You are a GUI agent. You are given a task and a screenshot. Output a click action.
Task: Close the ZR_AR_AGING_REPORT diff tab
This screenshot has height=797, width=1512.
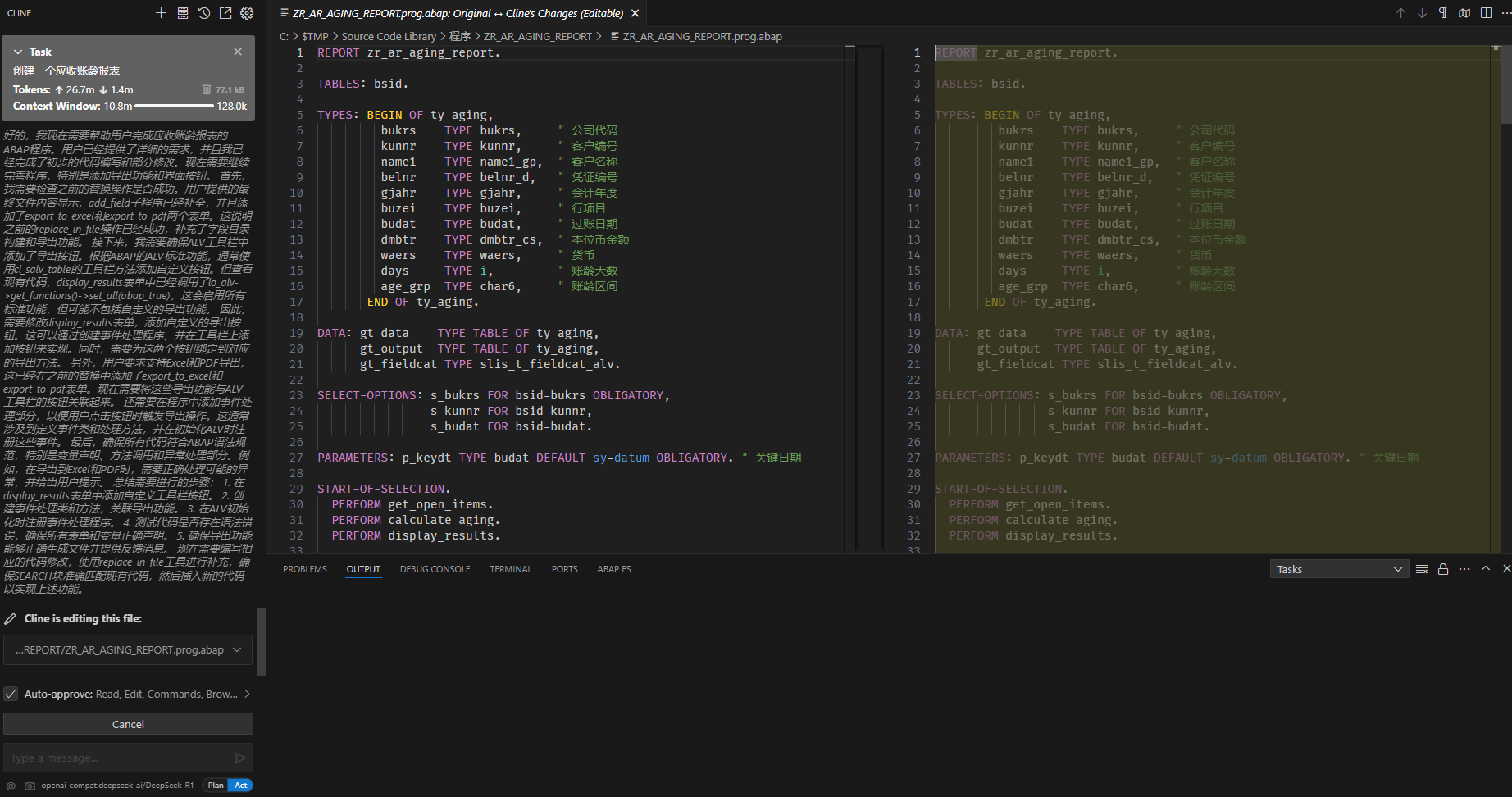click(635, 13)
